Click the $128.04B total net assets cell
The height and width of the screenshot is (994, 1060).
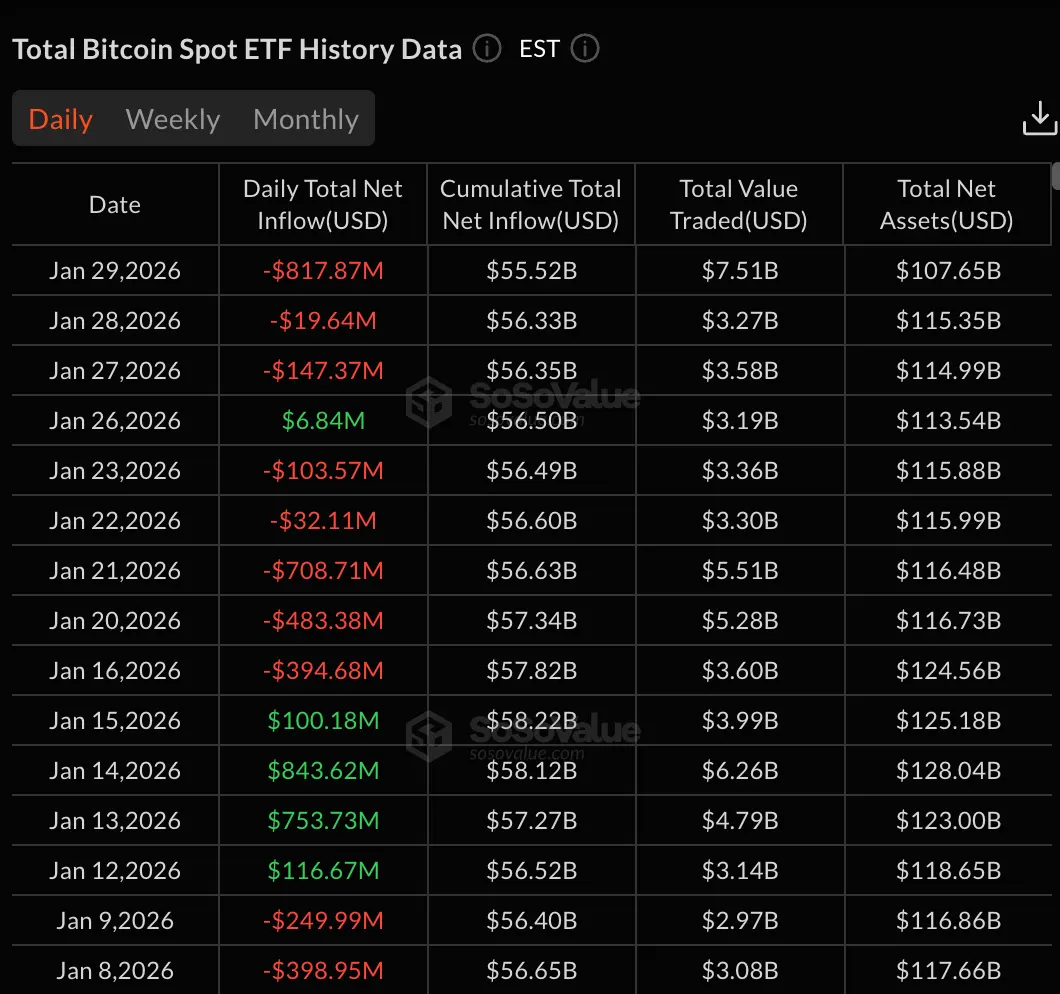pos(948,771)
